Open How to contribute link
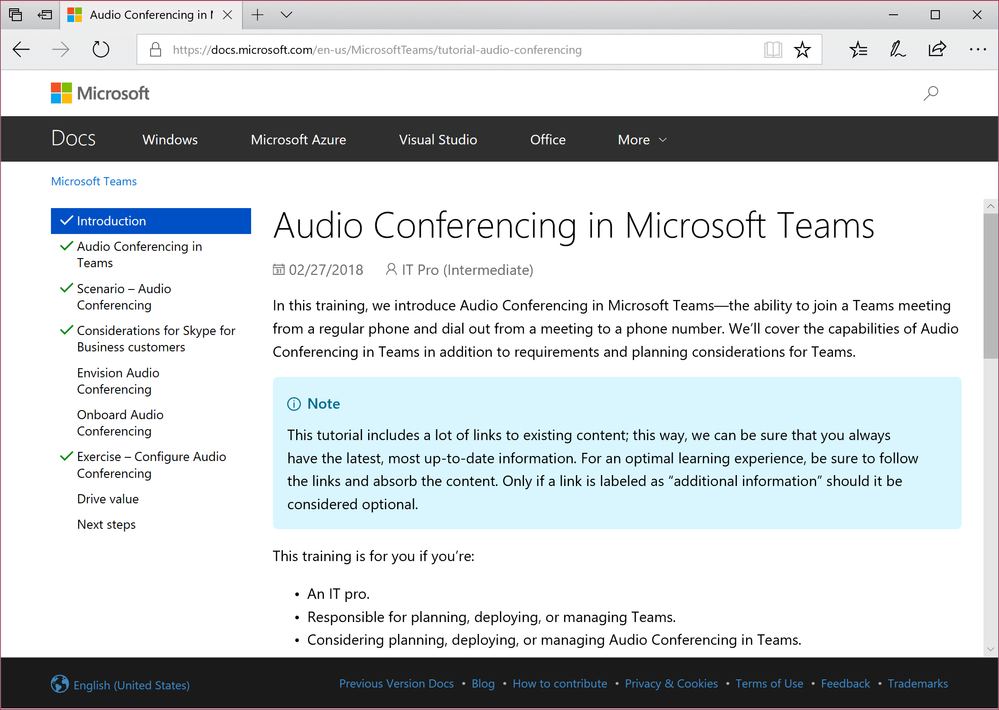999x710 pixels. [560, 683]
